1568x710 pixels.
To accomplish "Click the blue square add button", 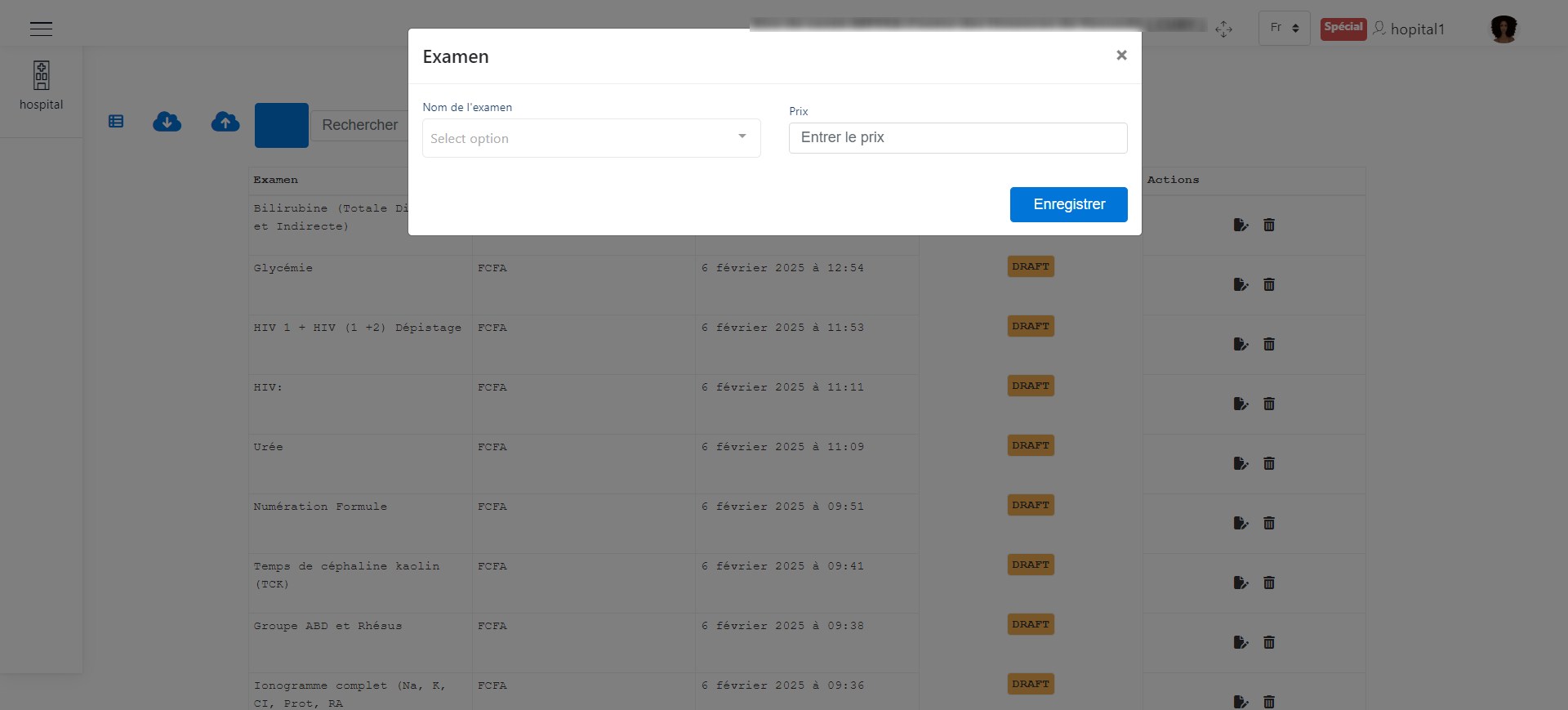I will coord(282,125).
